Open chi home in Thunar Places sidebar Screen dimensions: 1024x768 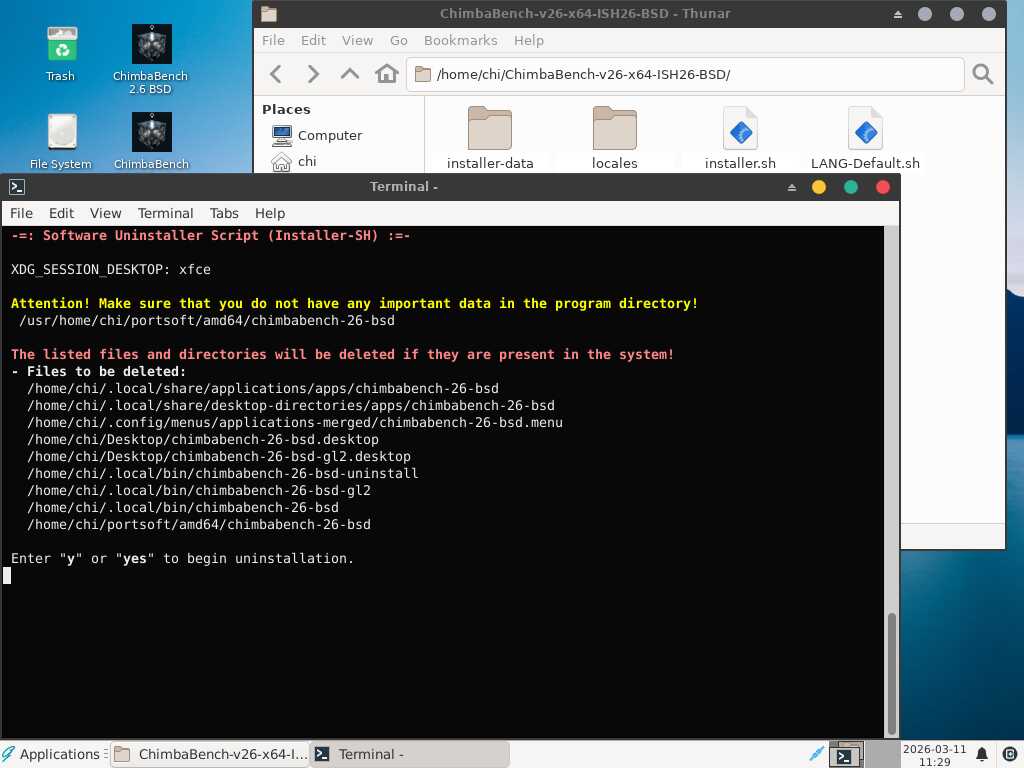294,161
